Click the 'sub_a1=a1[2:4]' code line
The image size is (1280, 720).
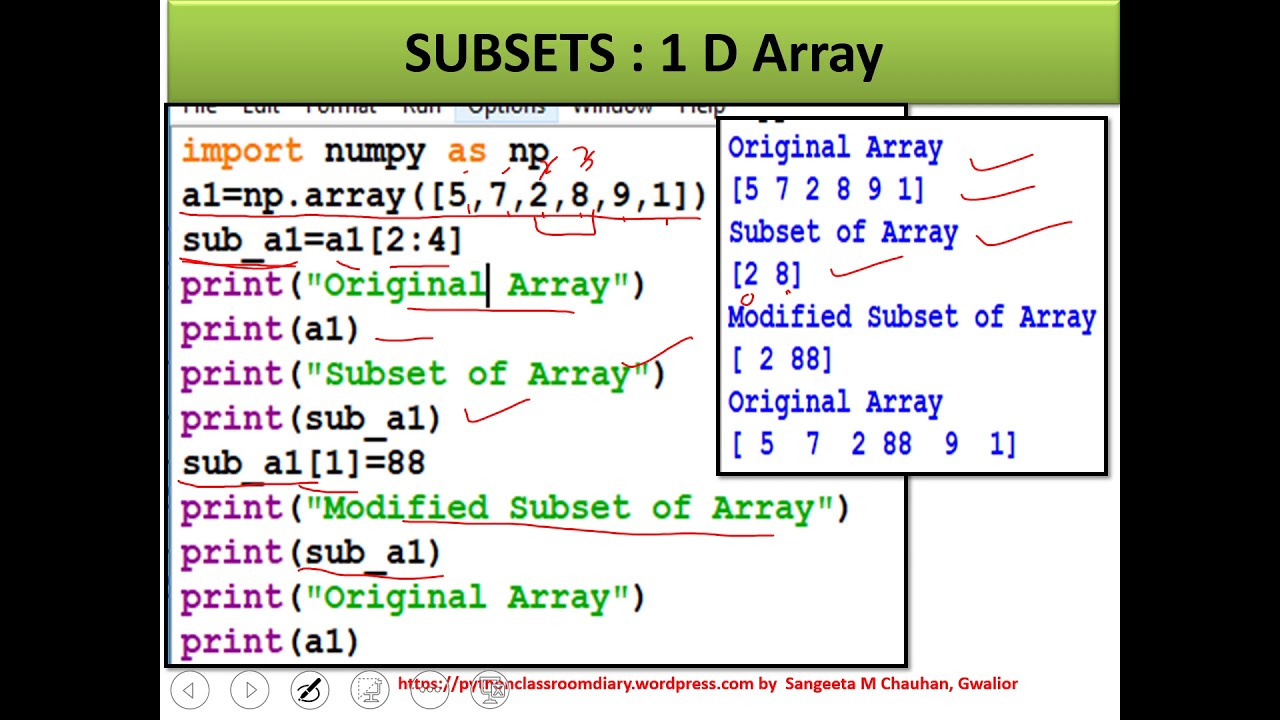click(x=321, y=241)
